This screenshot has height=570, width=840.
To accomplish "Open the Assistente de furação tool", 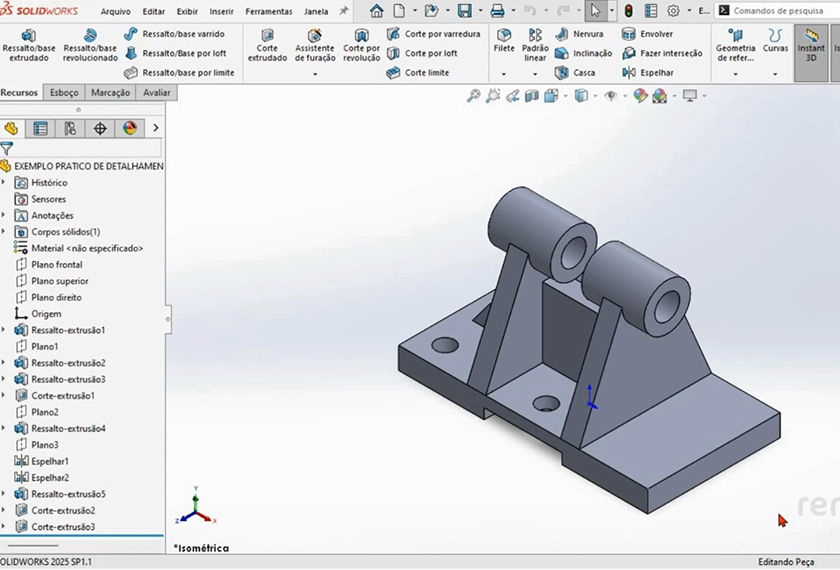I will pyautogui.click(x=314, y=45).
